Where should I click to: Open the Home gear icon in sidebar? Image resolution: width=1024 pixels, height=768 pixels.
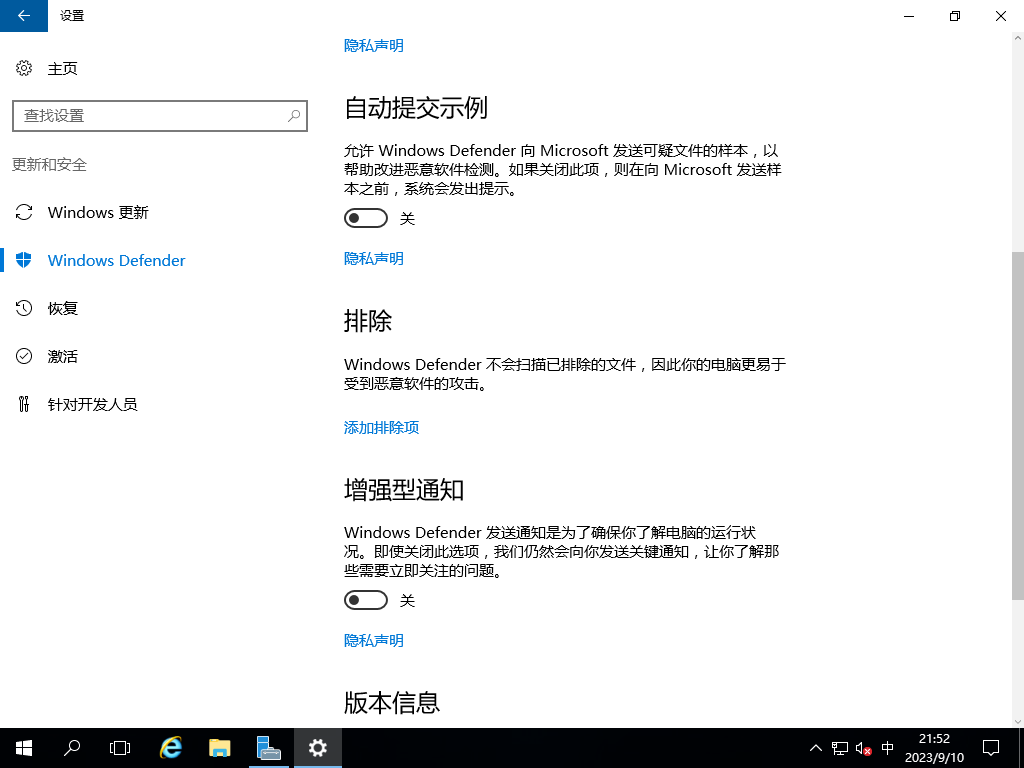pos(24,68)
